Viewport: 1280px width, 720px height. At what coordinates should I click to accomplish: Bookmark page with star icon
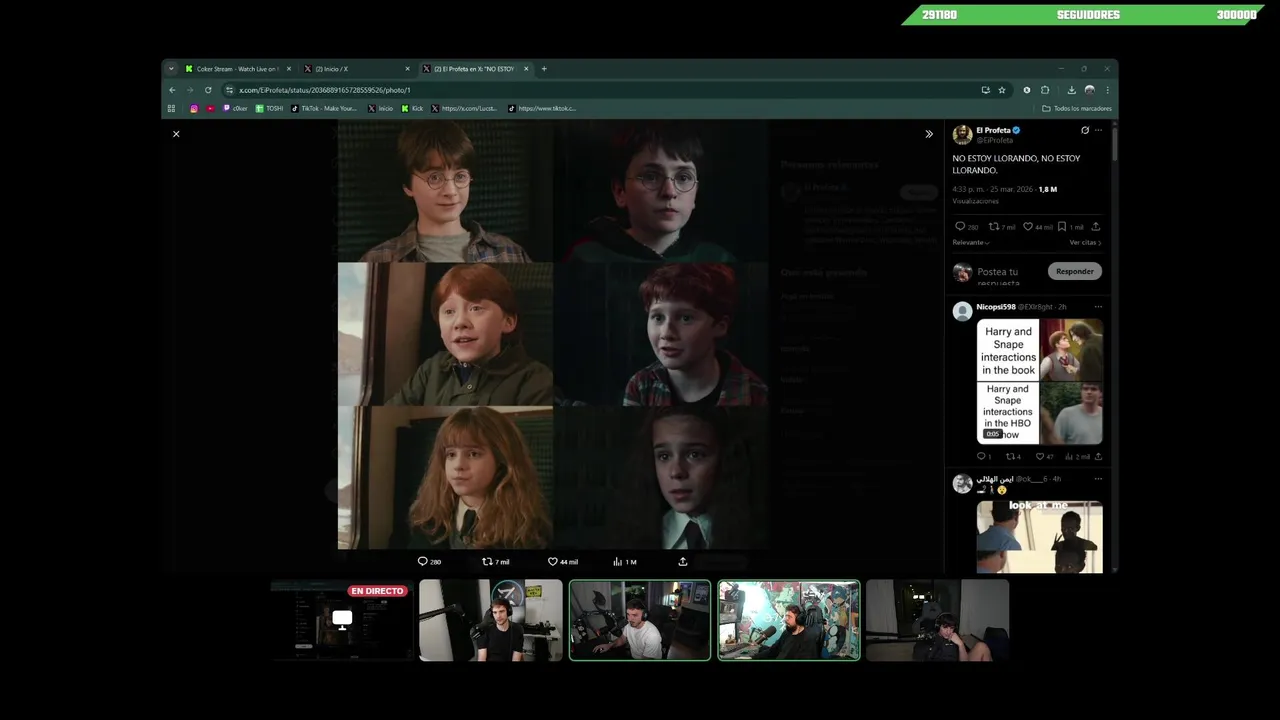pos(1001,90)
